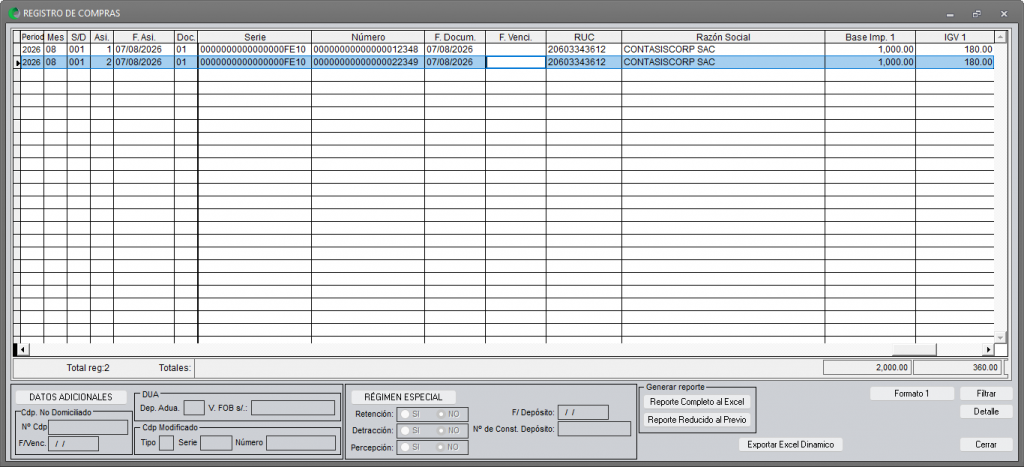Click the IGV 1 column header
Viewport: 1024px width, 467px height.
(955, 37)
